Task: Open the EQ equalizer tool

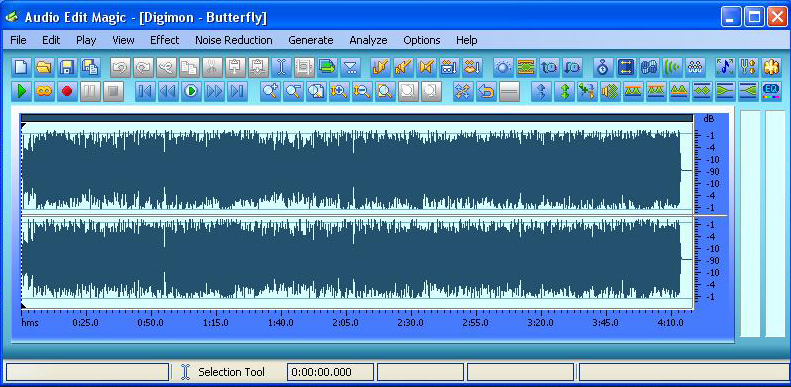Action: pyautogui.click(x=771, y=91)
